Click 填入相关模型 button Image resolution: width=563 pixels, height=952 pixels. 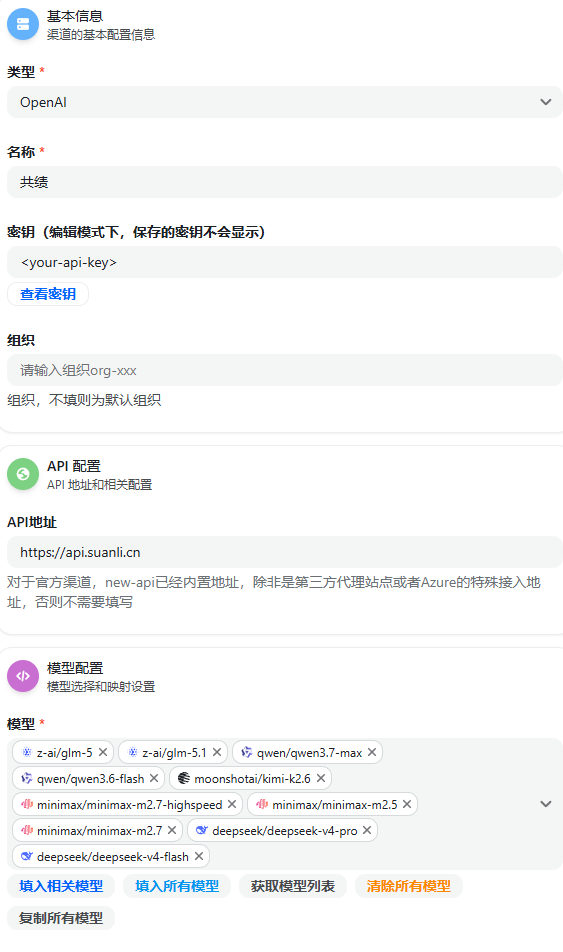coord(61,886)
